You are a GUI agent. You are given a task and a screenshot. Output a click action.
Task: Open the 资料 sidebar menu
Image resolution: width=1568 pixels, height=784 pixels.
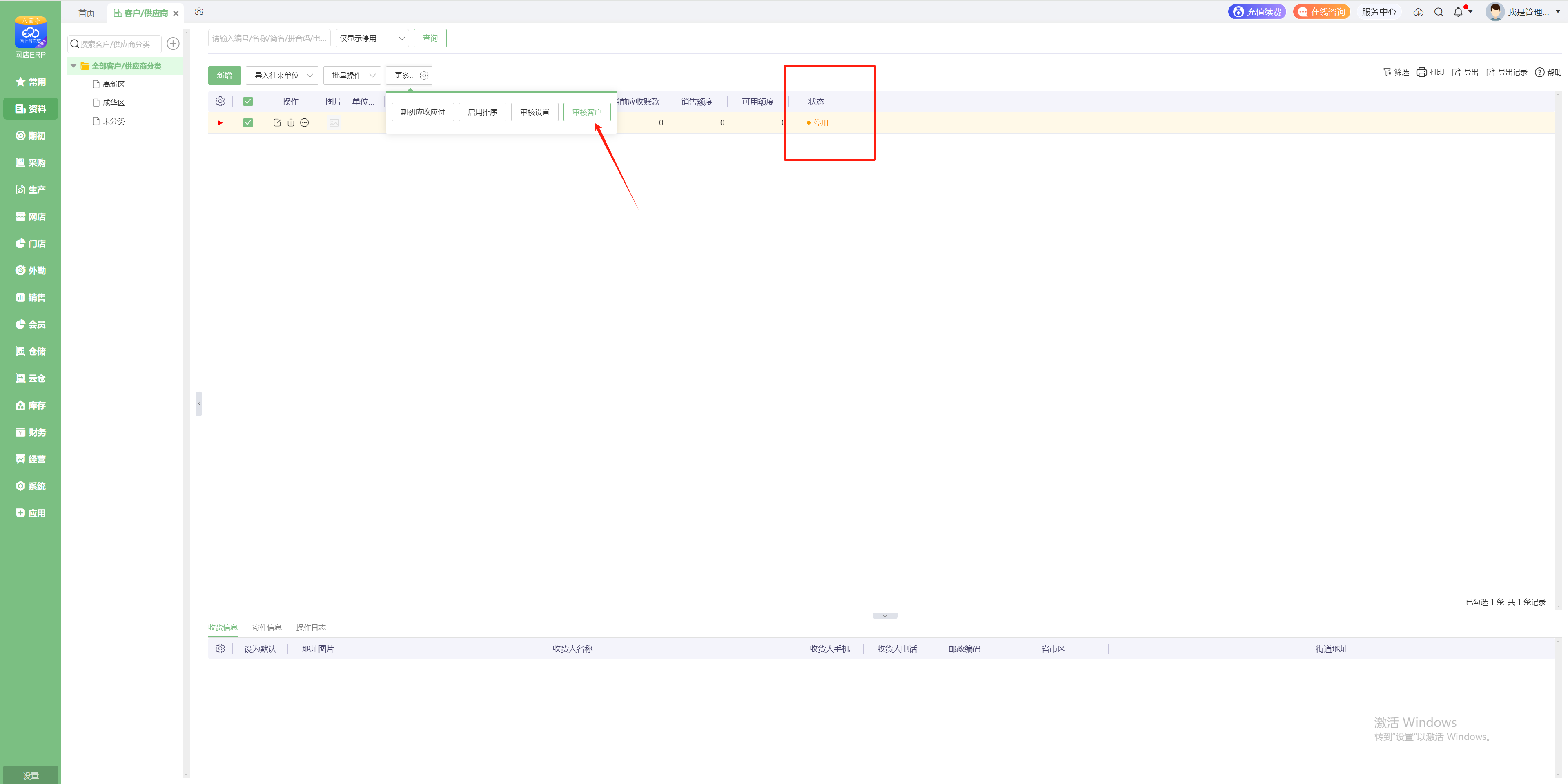[31, 109]
